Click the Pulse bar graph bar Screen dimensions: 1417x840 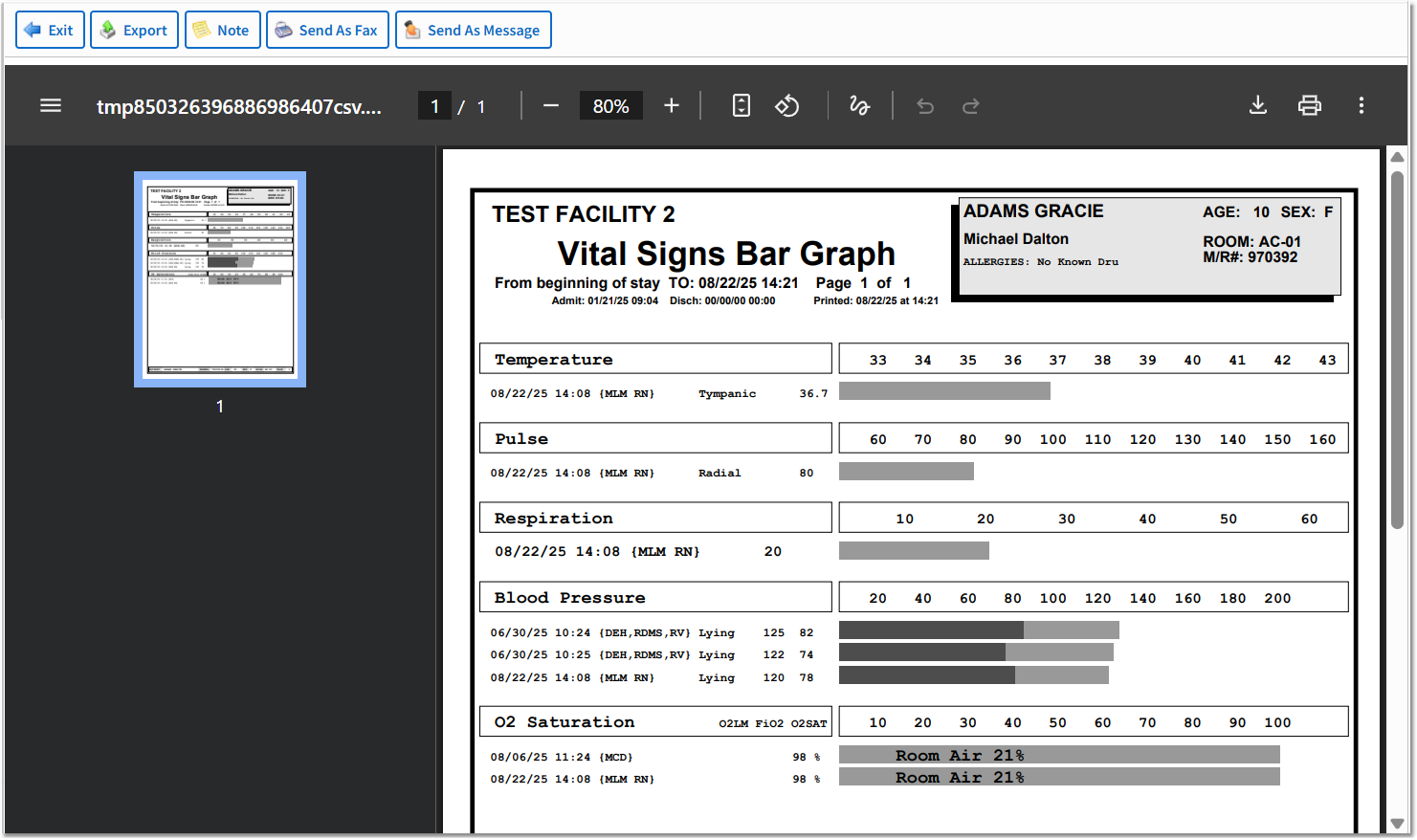click(x=906, y=471)
